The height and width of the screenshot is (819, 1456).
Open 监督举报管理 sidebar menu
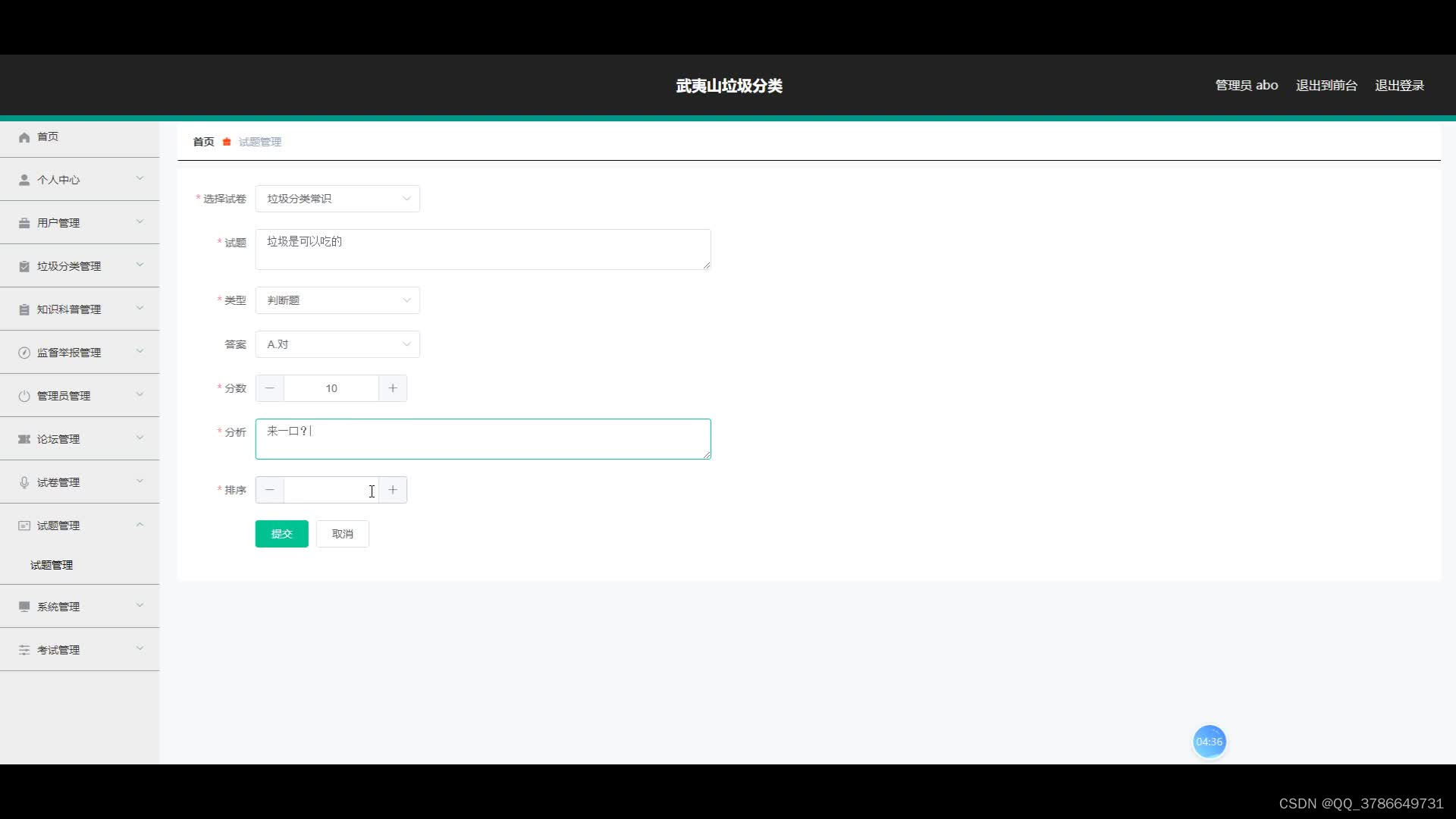(x=80, y=353)
